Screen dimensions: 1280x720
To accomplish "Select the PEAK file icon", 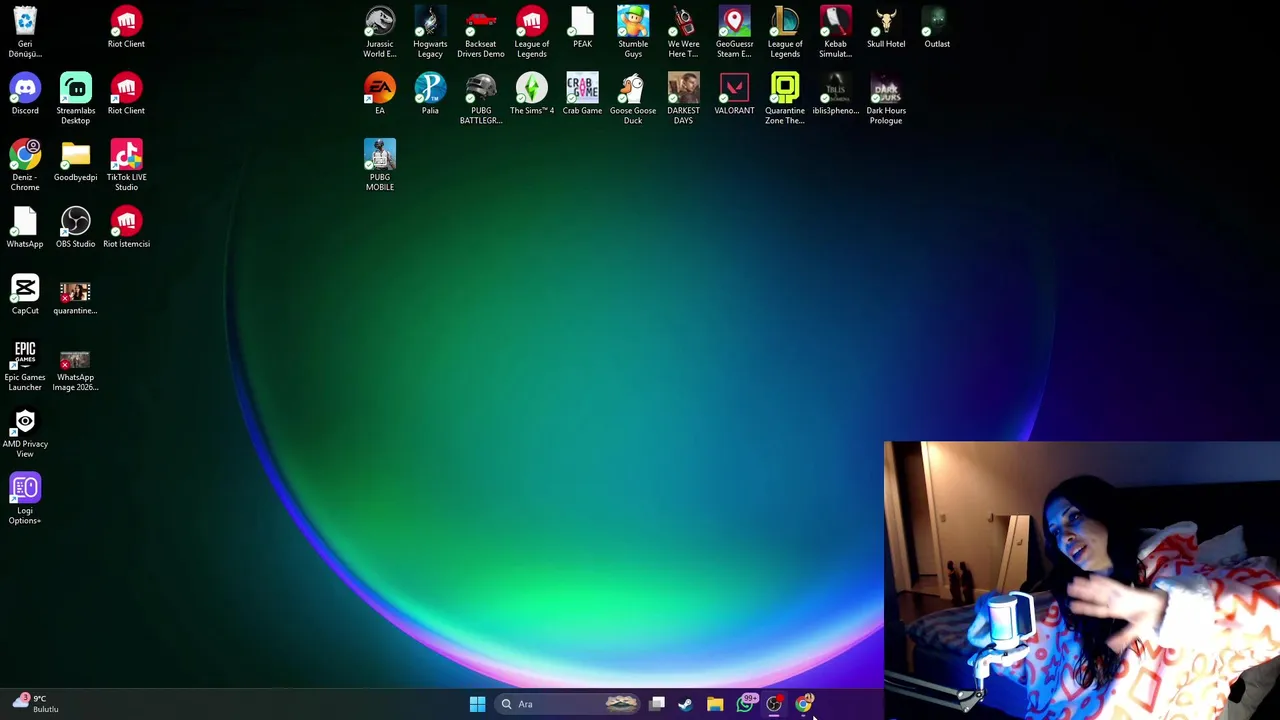I will tap(582, 27).
